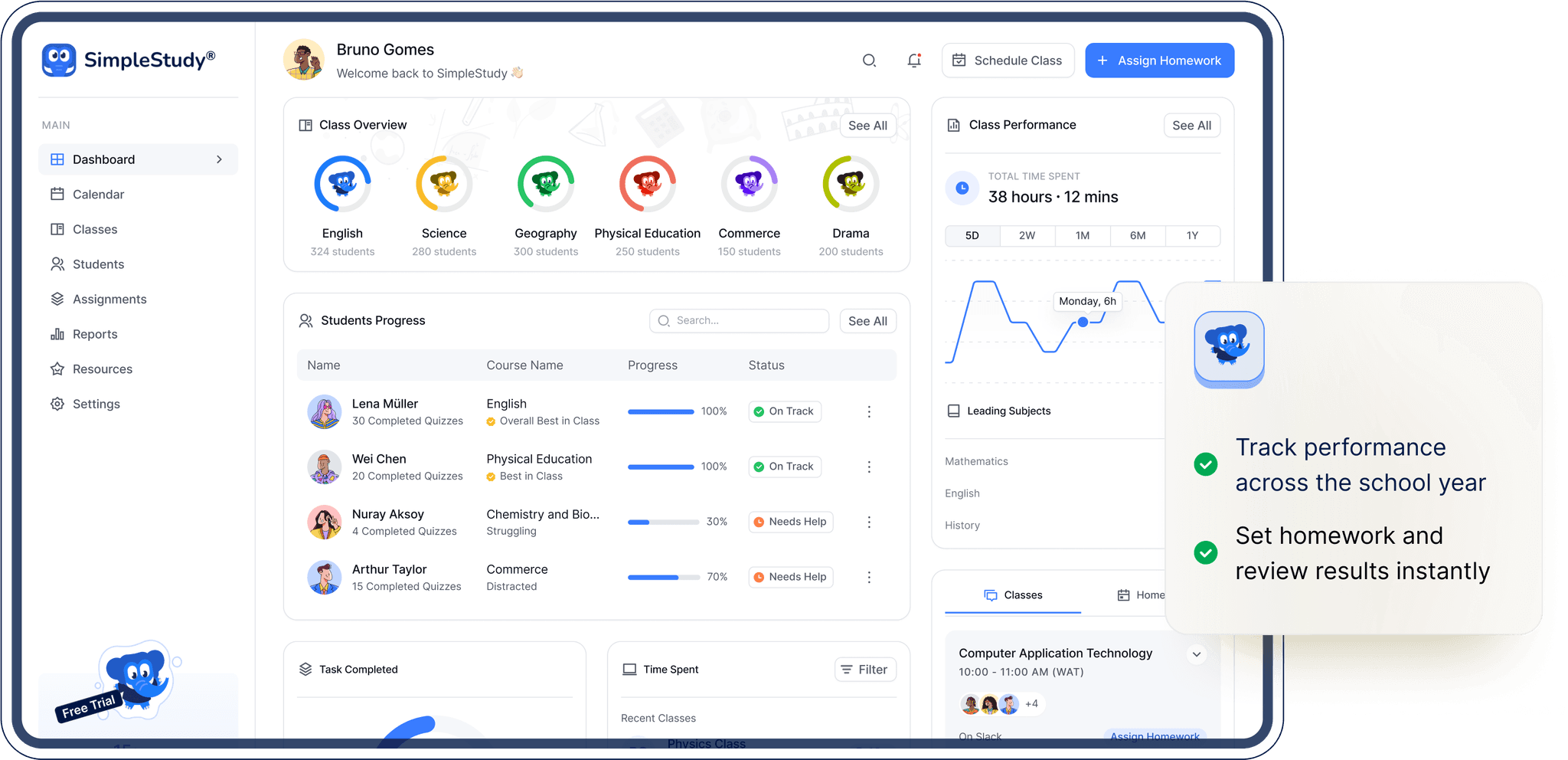Click the Students Progress search field

739,321
